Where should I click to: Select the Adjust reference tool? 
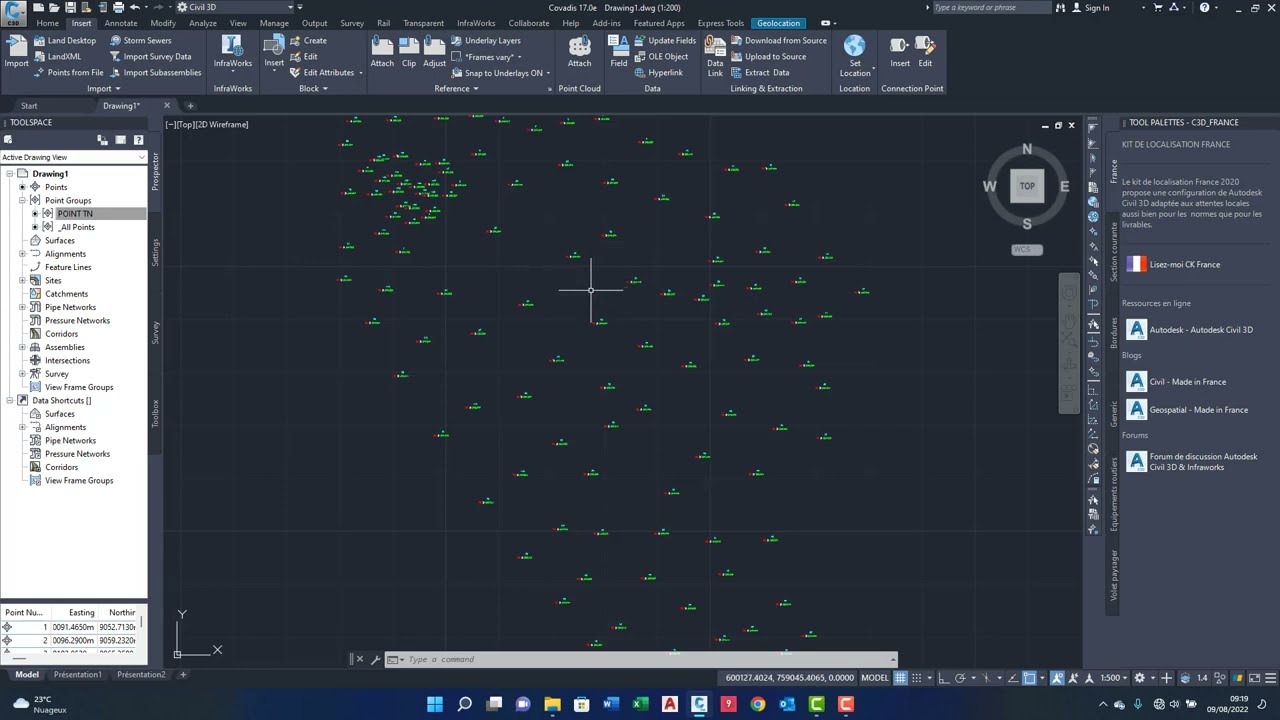[x=434, y=52]
